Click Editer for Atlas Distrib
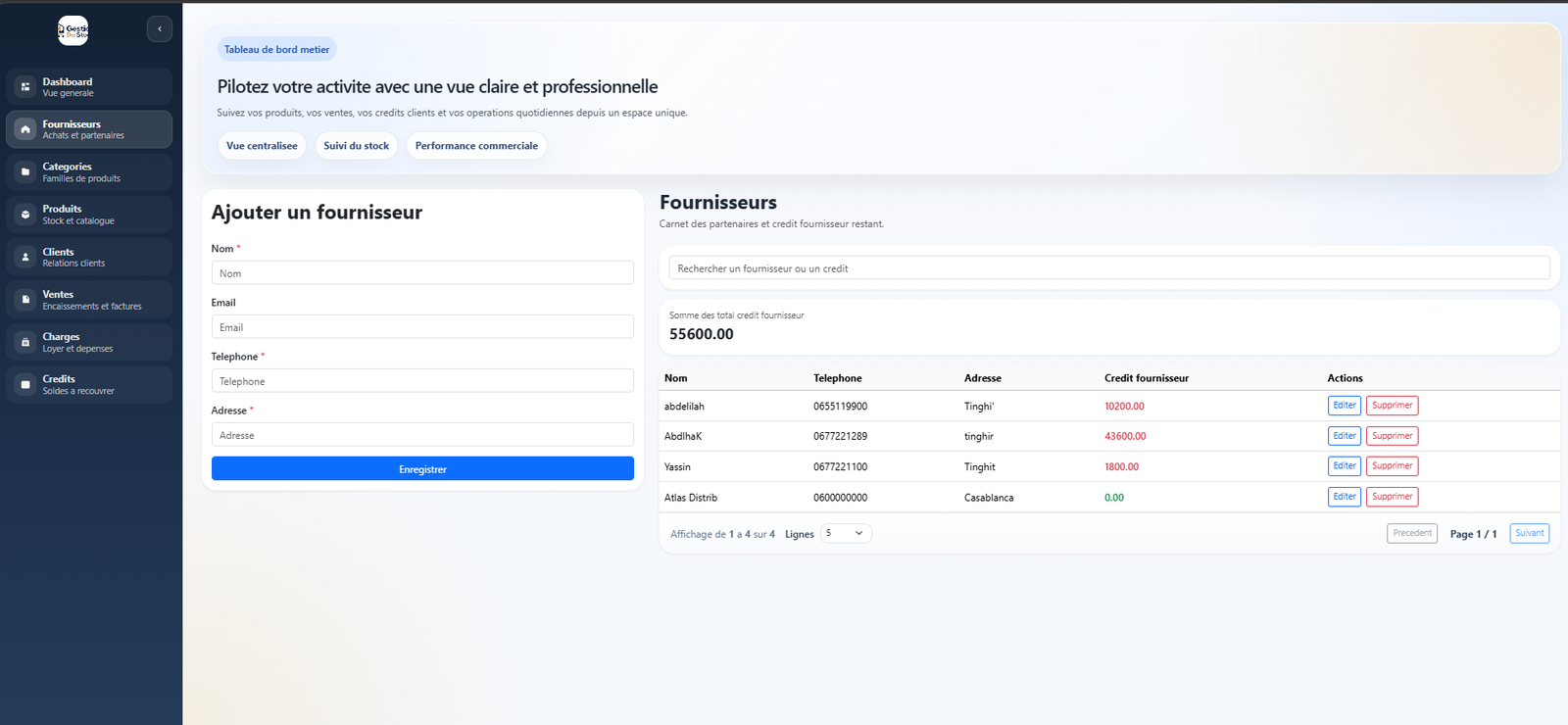 coord(1345,497)
